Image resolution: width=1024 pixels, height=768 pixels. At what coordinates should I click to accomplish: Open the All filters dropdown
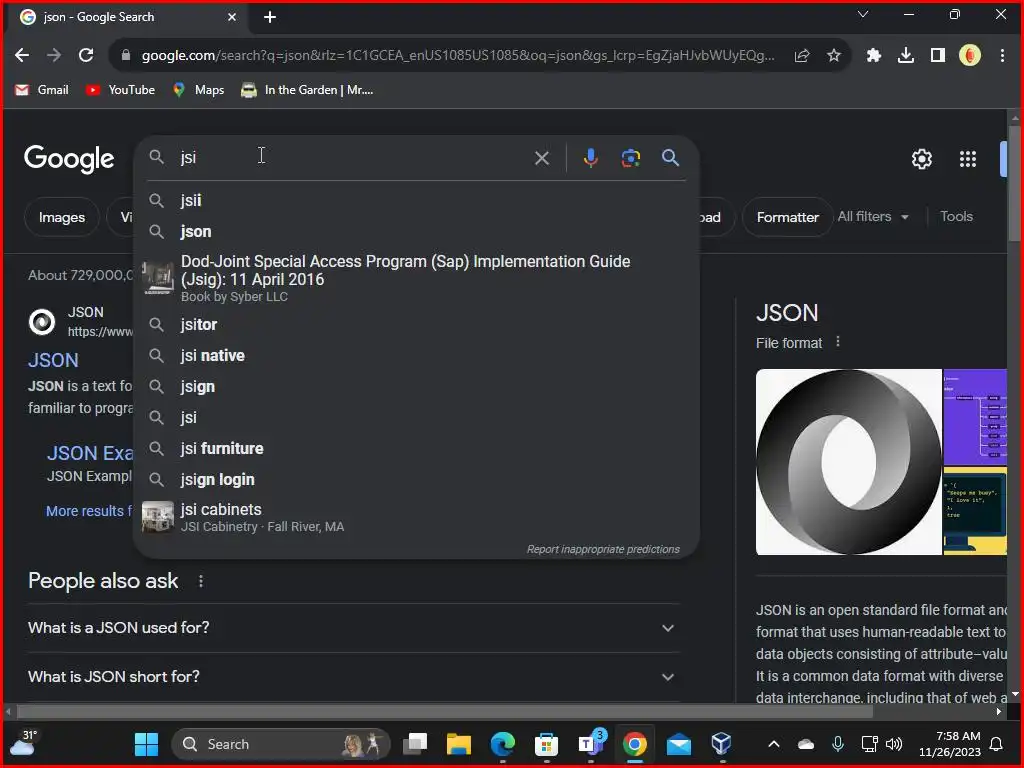point(873,216)
